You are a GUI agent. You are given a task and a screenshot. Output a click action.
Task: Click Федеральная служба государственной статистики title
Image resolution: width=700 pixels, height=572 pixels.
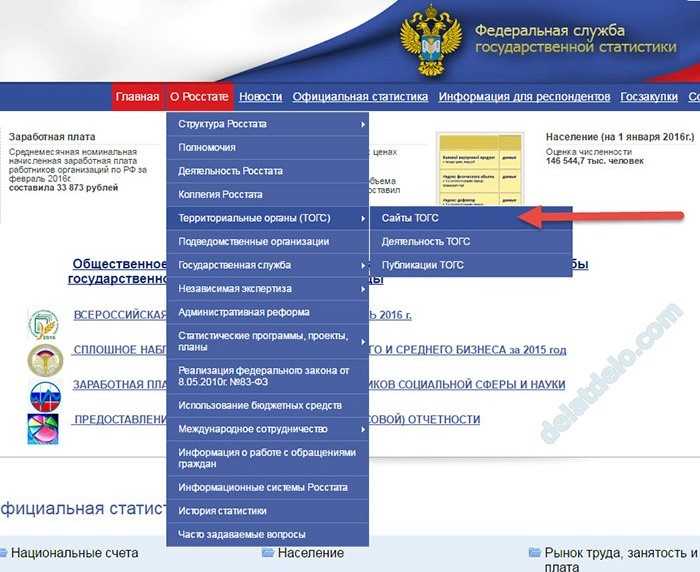575,39
